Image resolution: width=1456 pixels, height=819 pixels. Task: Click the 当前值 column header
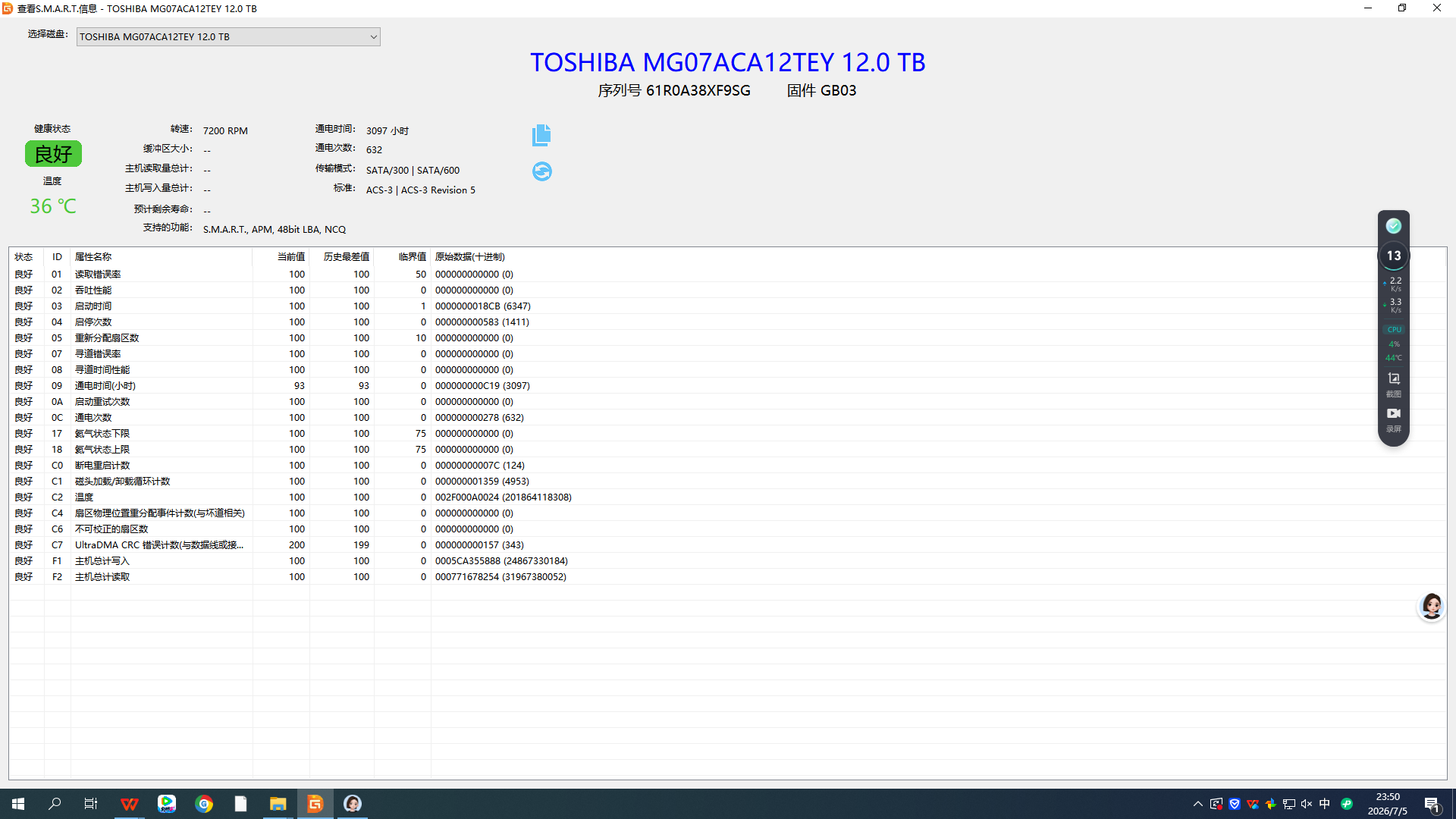click(x=281, y=257)
